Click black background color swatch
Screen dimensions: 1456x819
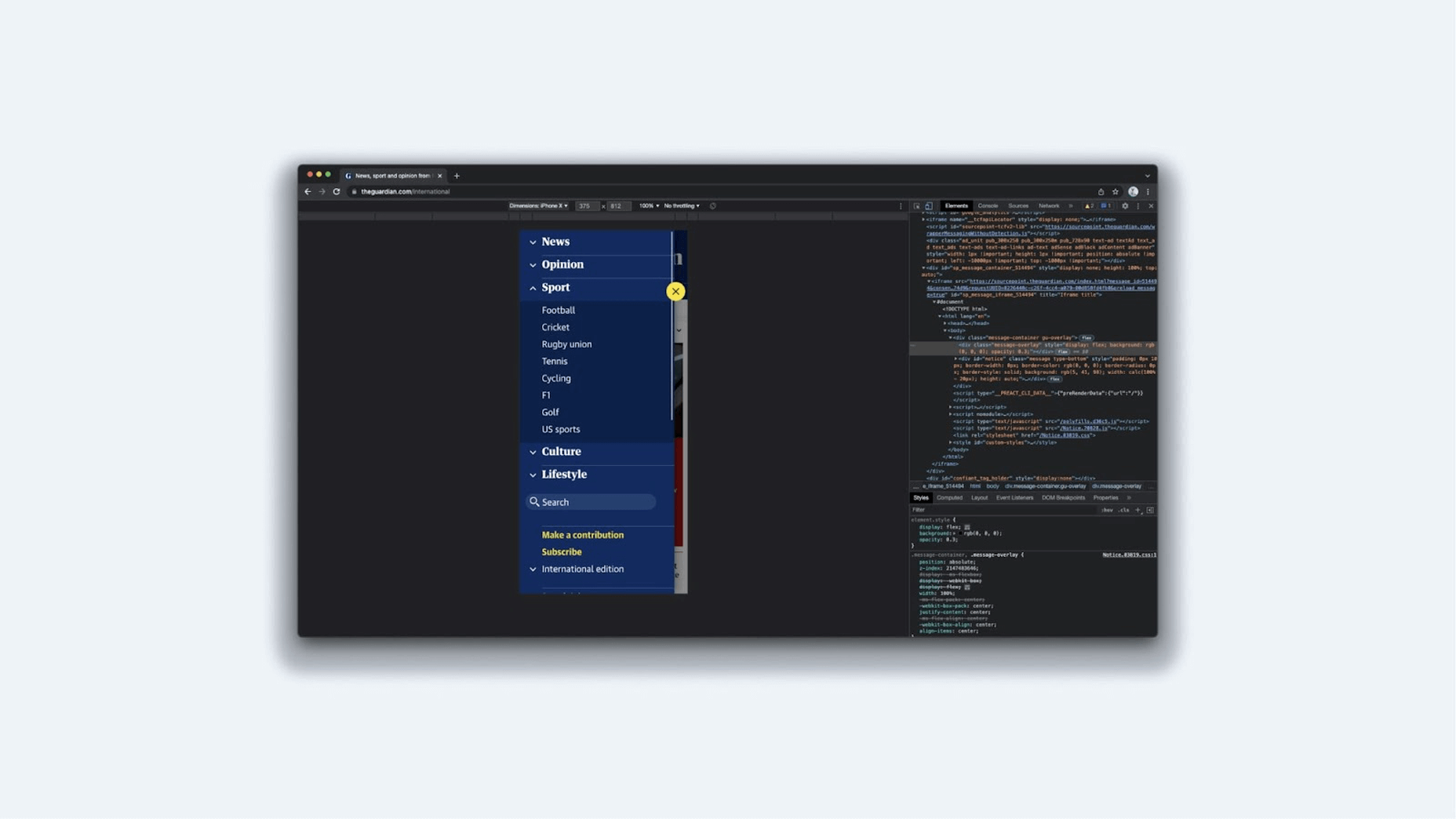[x=961, y=533]
